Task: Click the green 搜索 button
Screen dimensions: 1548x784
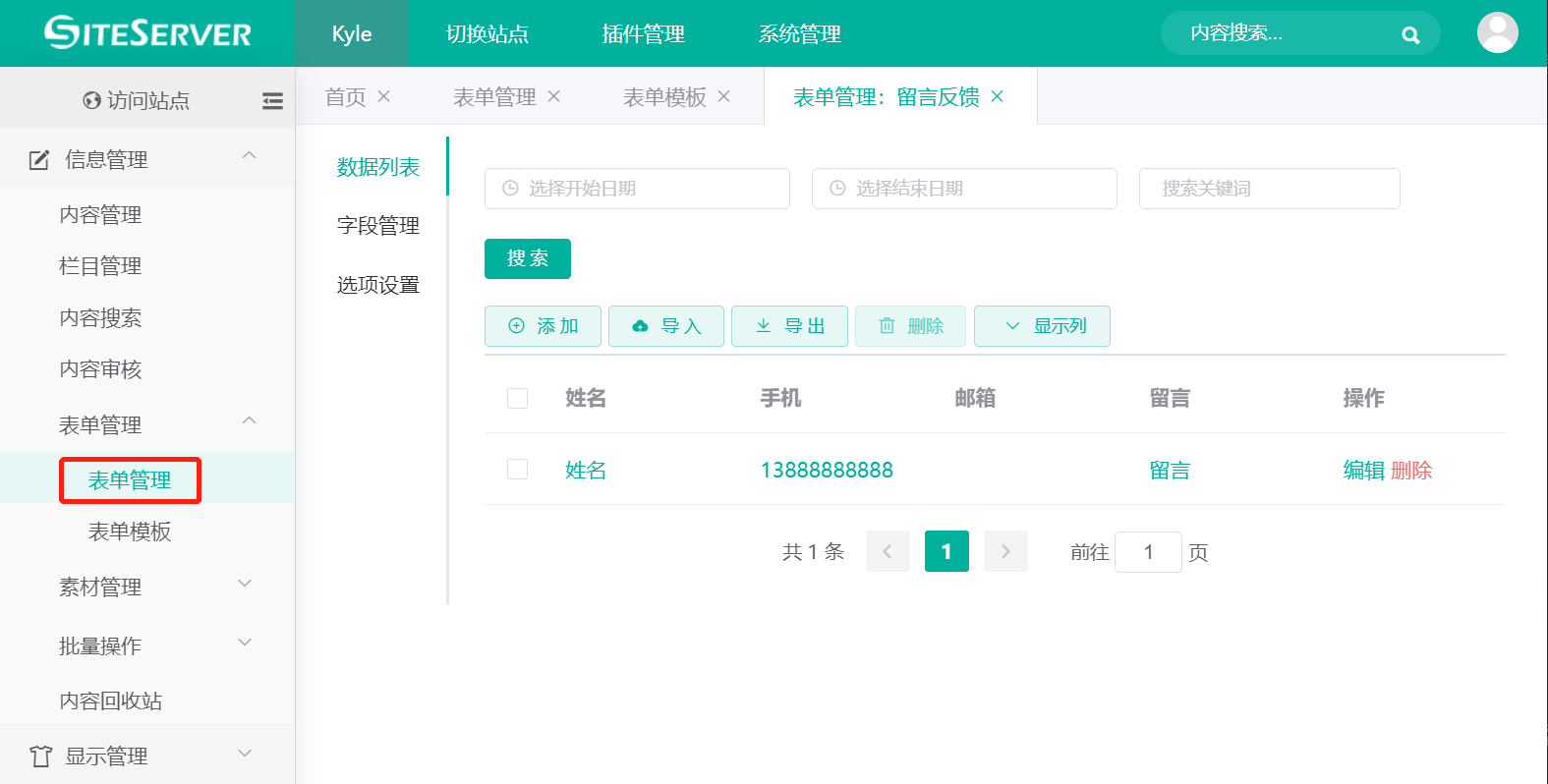Action: click(x=528, y=258)
